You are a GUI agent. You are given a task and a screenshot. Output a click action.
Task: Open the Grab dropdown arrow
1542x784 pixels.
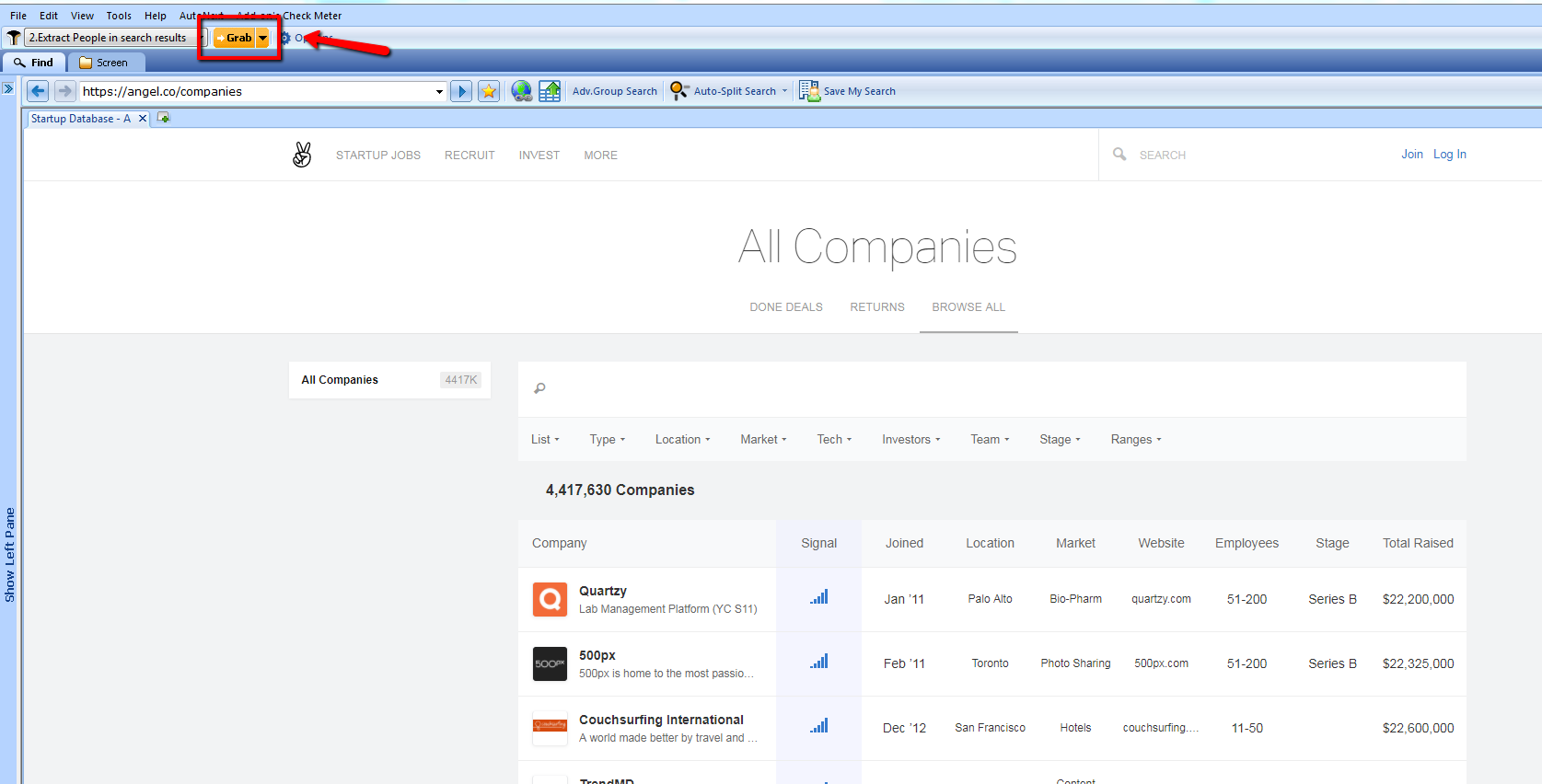coord(263,38)
